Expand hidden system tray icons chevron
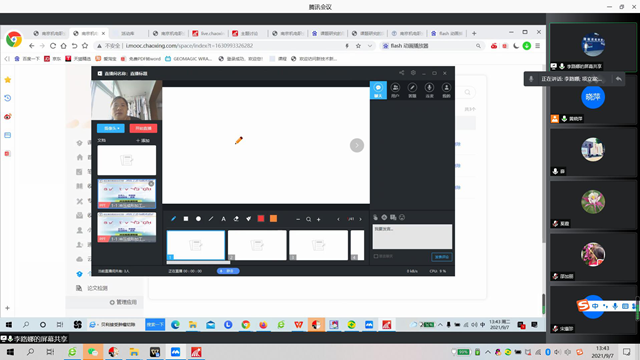 pos(488,352)
